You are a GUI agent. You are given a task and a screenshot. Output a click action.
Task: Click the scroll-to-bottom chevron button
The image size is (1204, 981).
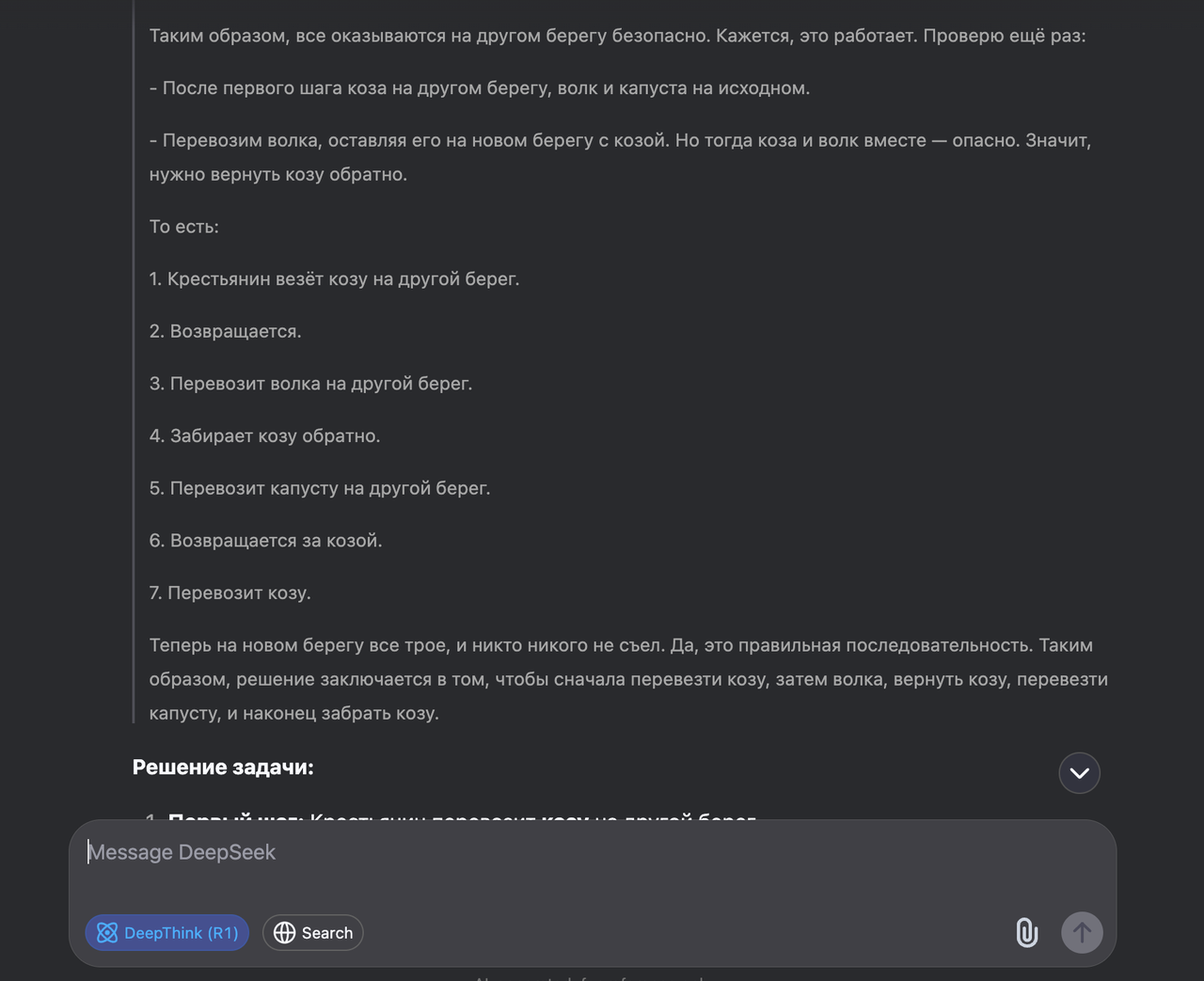[x=1079, y=773]
